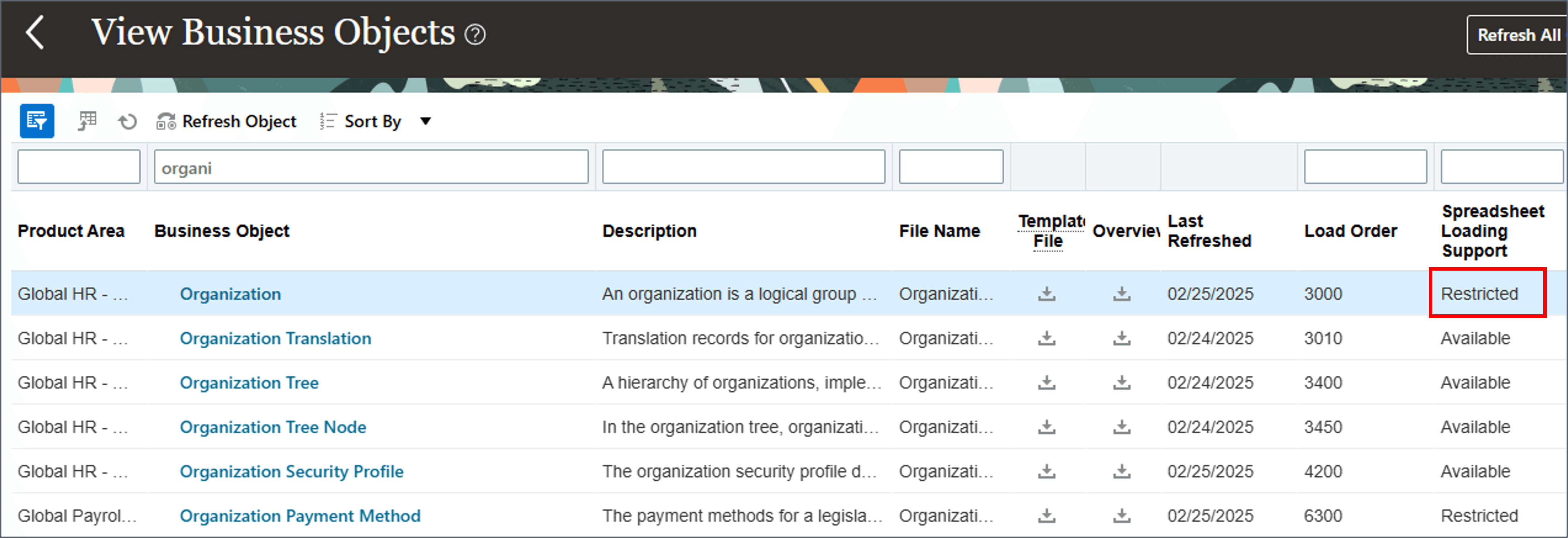This screenshot has height=538, width=1568.
Task: Expand the Sort By dropdown arrow
Action: pyautogui.click(x=425, y=121)
